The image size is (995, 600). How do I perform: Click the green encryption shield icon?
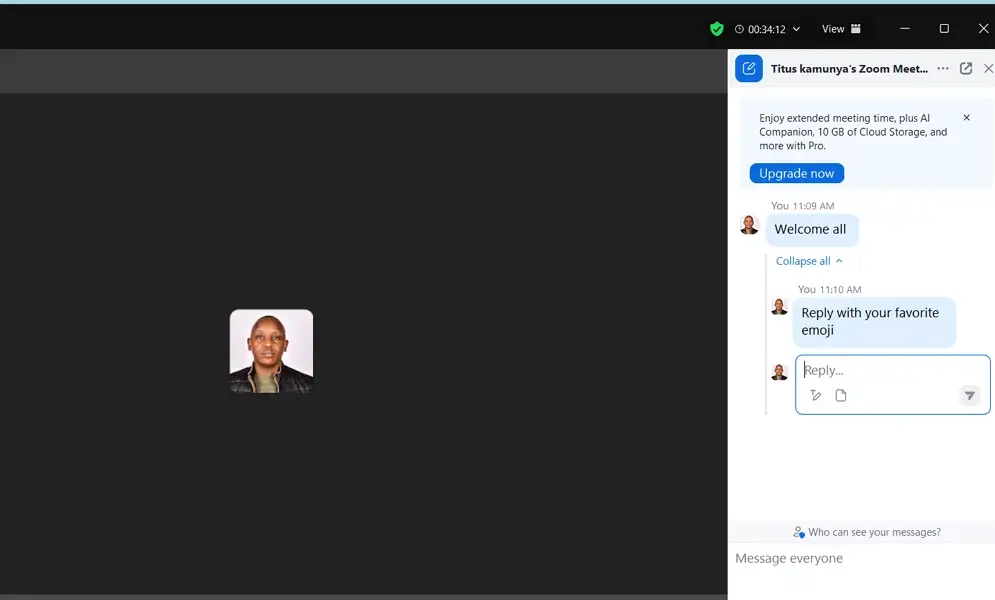tap(716, 29)
